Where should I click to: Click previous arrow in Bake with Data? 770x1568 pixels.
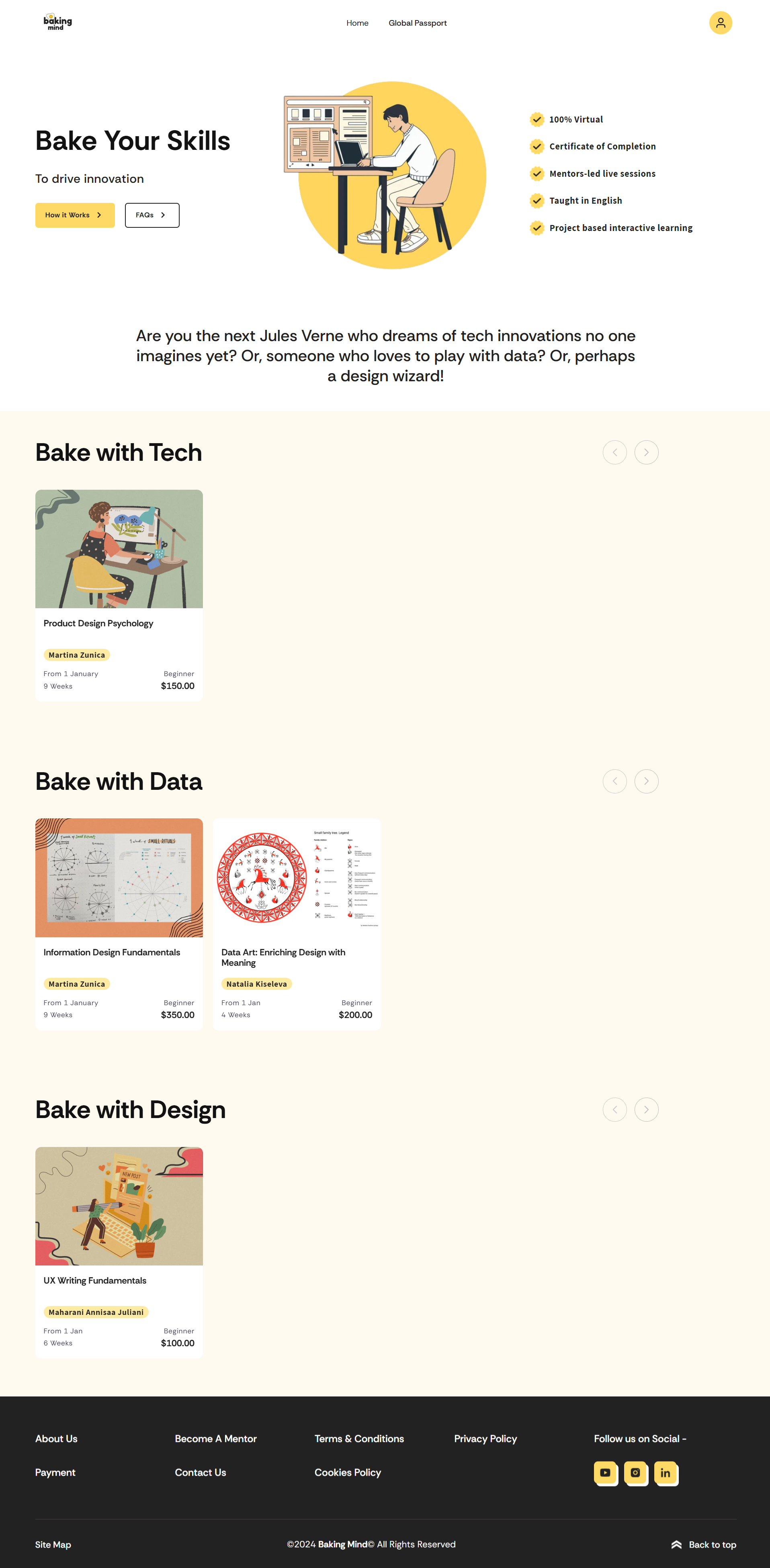615,781
